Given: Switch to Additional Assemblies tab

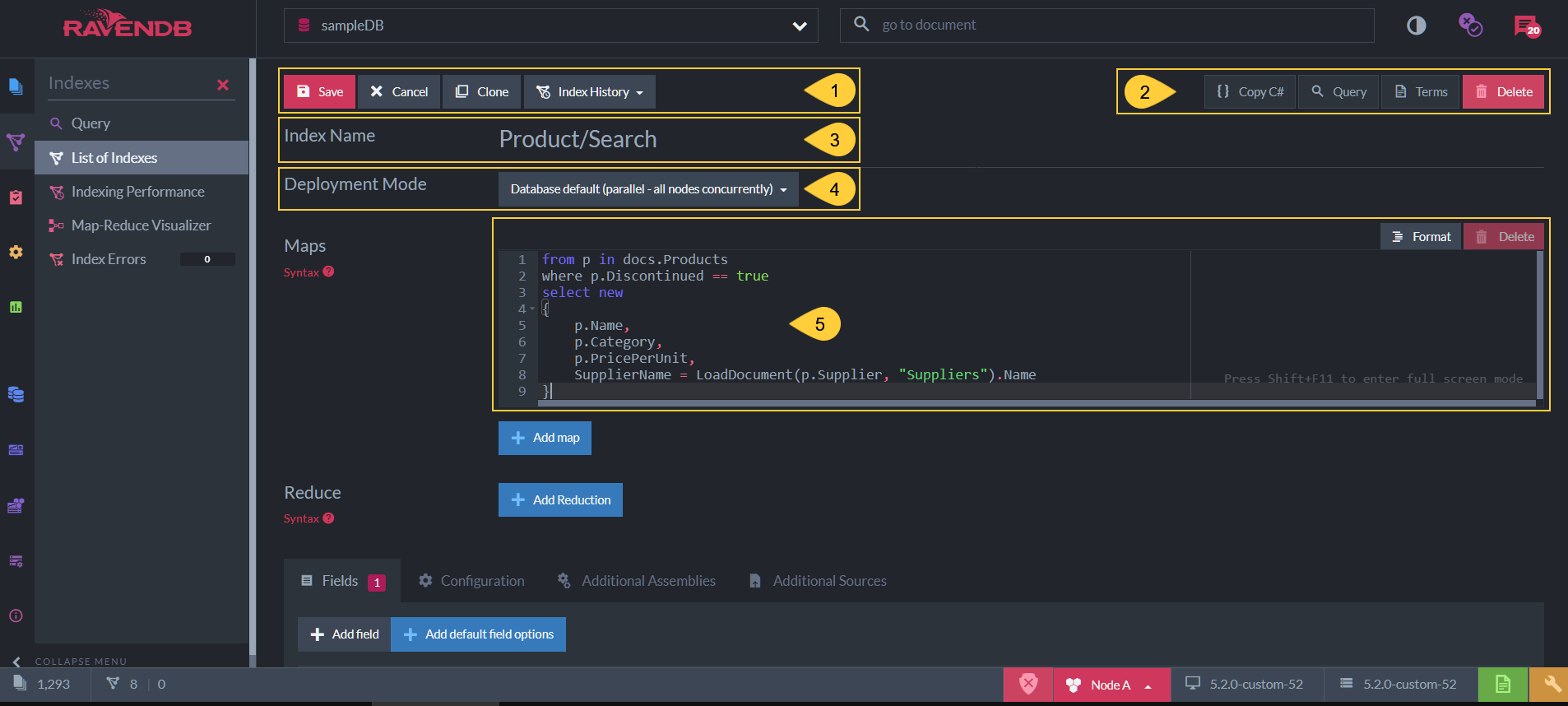Looking at the screenshot, I should click(637, 581).
